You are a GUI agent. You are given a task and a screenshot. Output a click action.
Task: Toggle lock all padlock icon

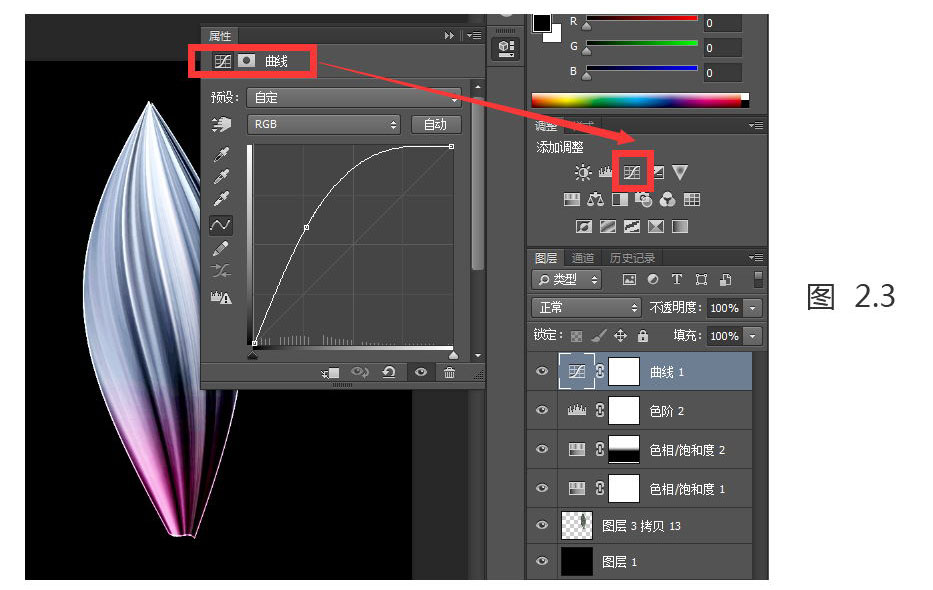[643, 336]
